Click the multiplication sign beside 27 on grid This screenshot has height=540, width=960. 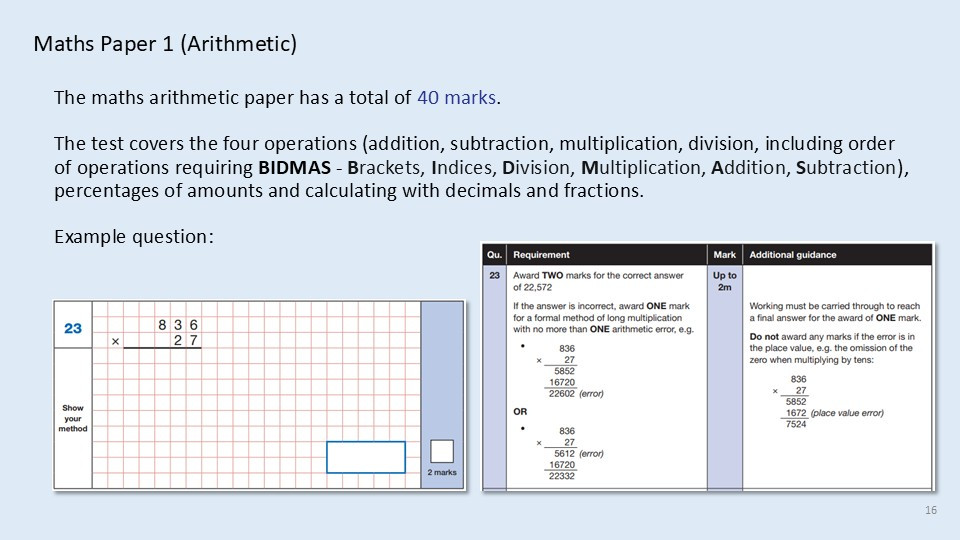click(x=115, y=341)
